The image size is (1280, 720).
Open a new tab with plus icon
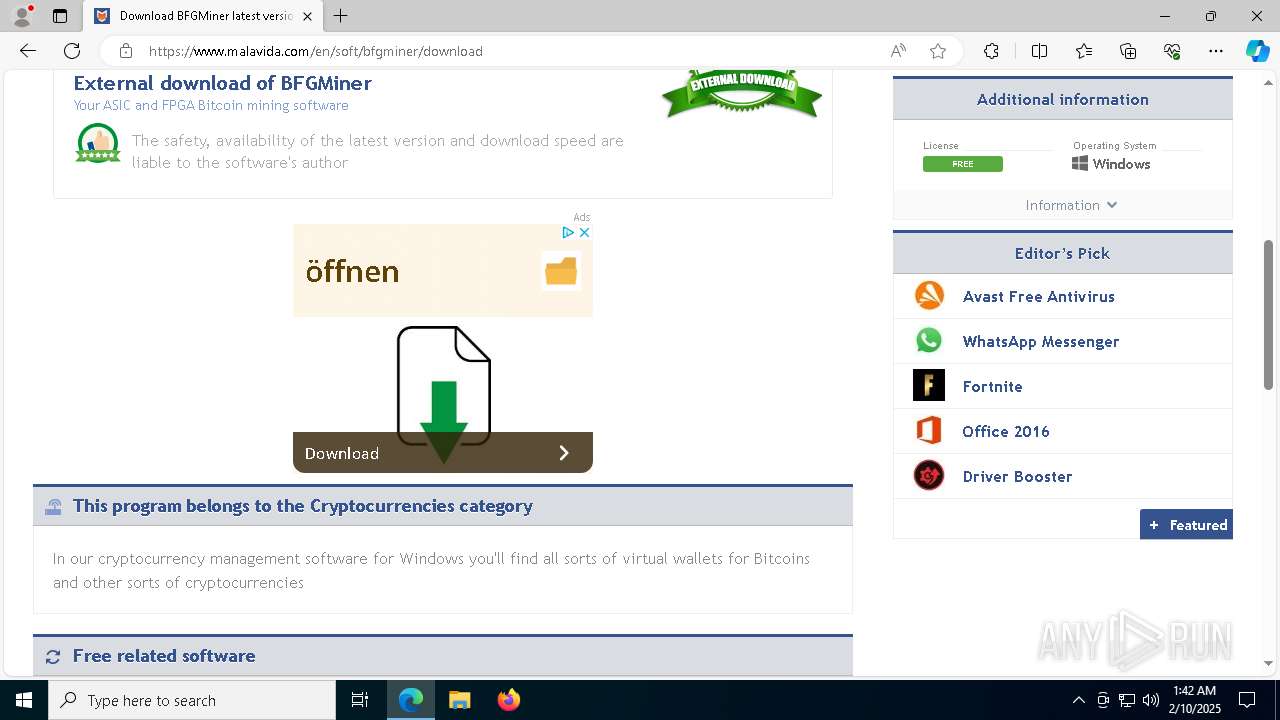click(341, 16)
